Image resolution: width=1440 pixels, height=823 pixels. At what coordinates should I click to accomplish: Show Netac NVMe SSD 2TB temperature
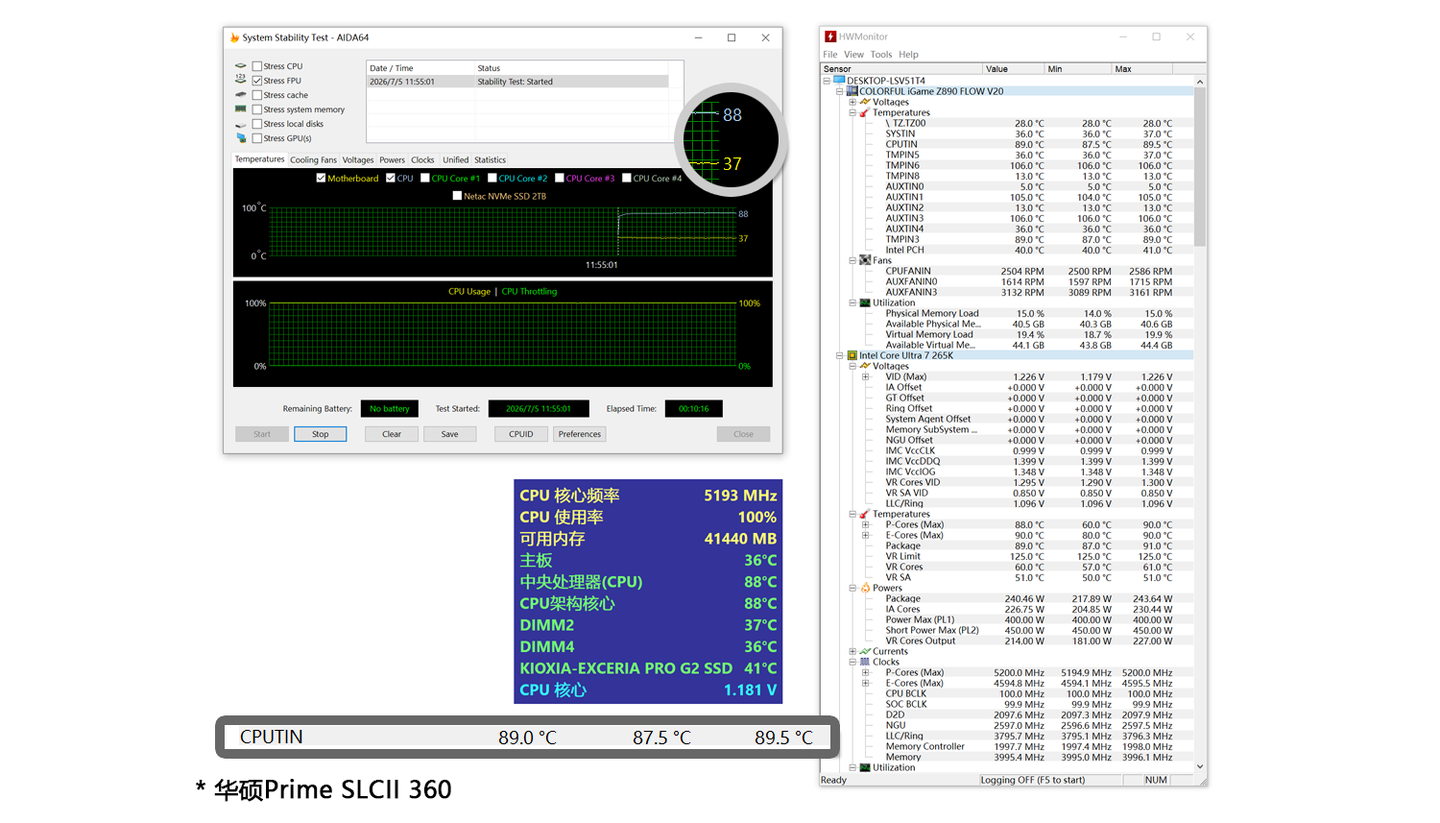tap(458, 196)
